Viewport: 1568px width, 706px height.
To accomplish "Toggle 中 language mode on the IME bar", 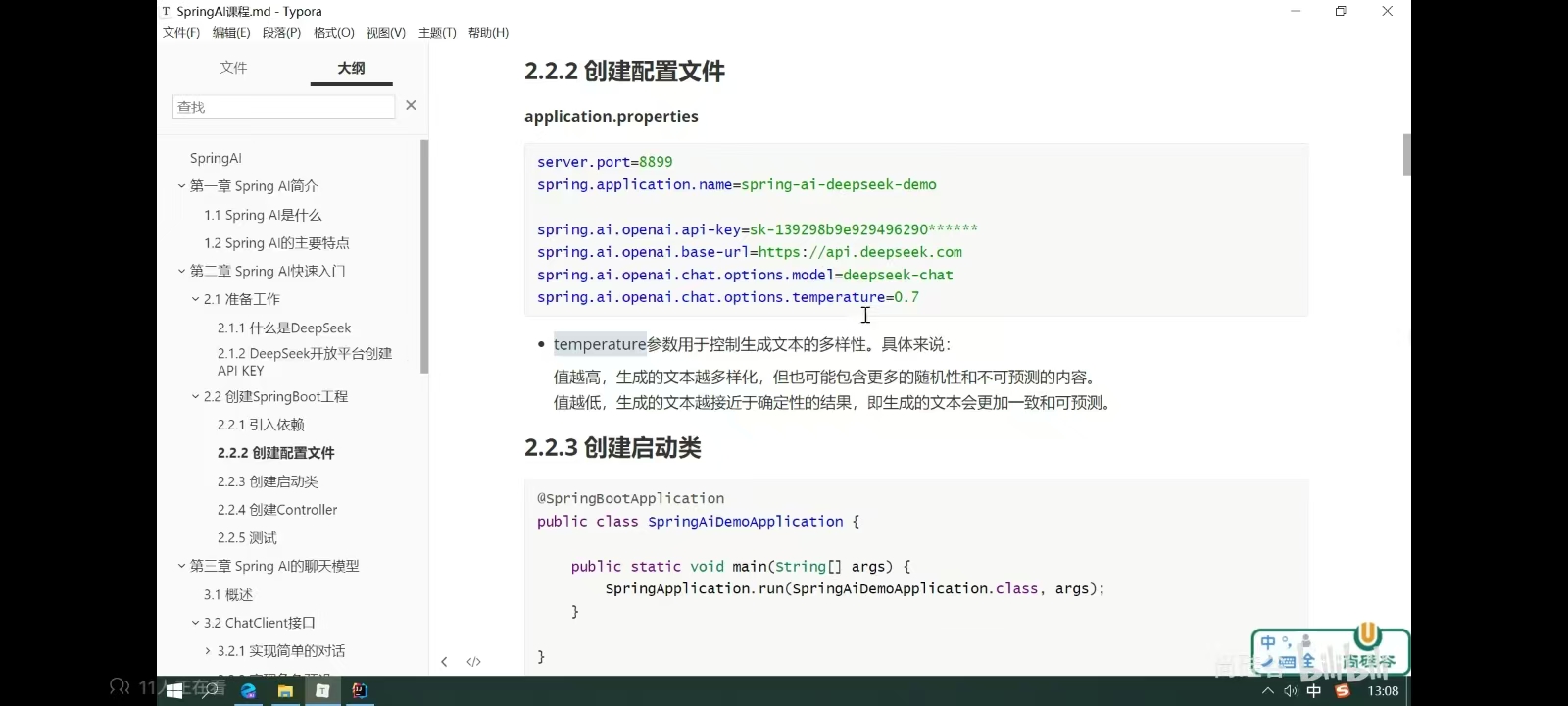I will 1268,642.
